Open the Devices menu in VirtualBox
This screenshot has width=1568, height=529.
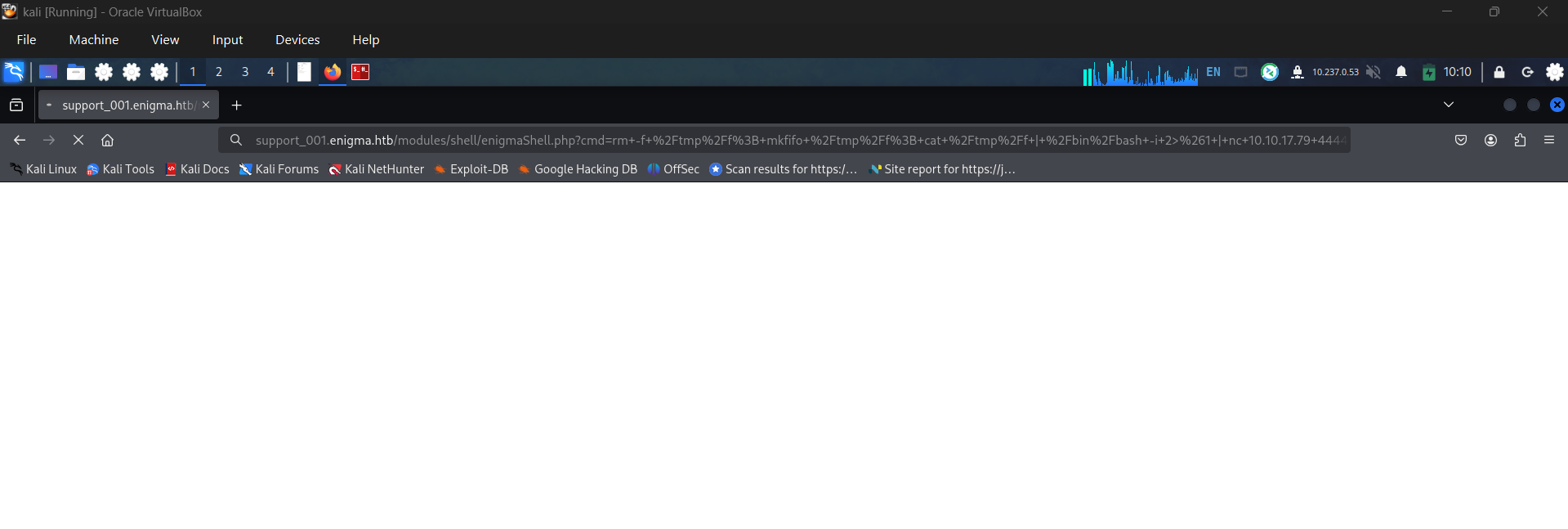click(x=297, y=39)
